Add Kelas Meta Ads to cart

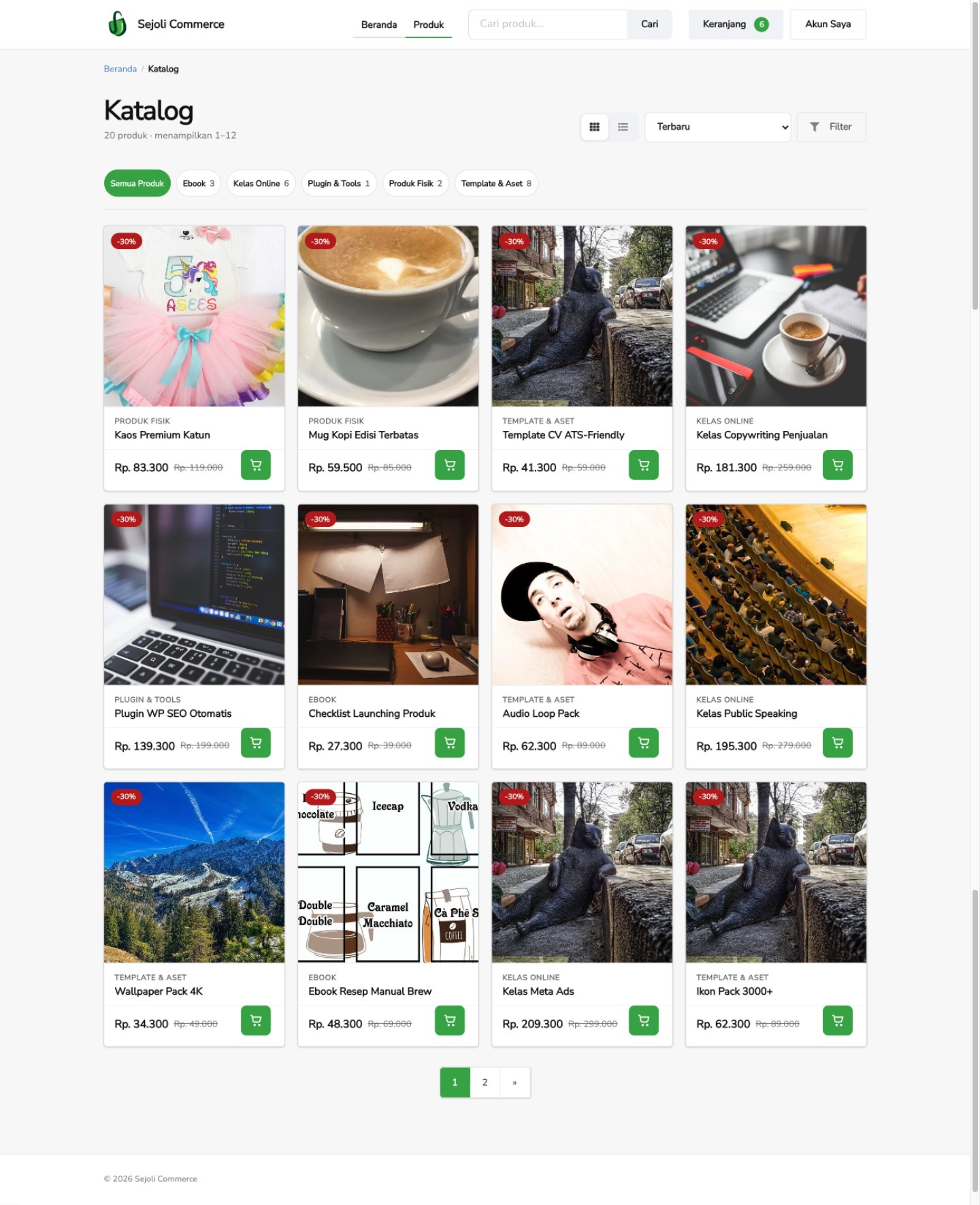point(644,1021)
